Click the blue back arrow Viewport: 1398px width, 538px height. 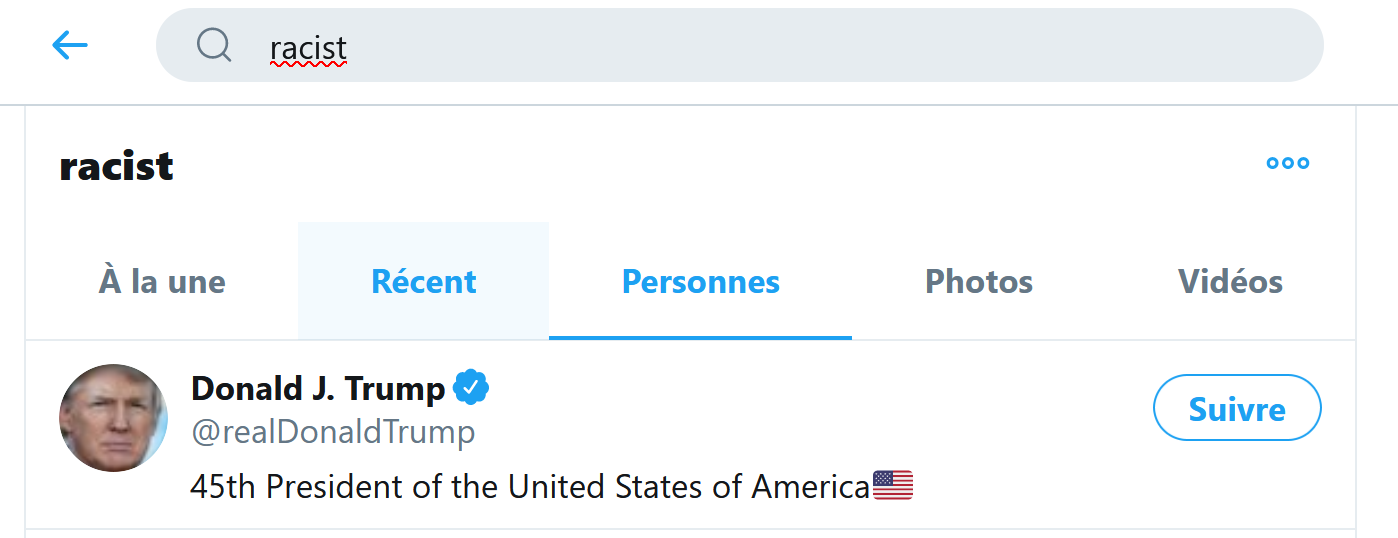point(70,45)
